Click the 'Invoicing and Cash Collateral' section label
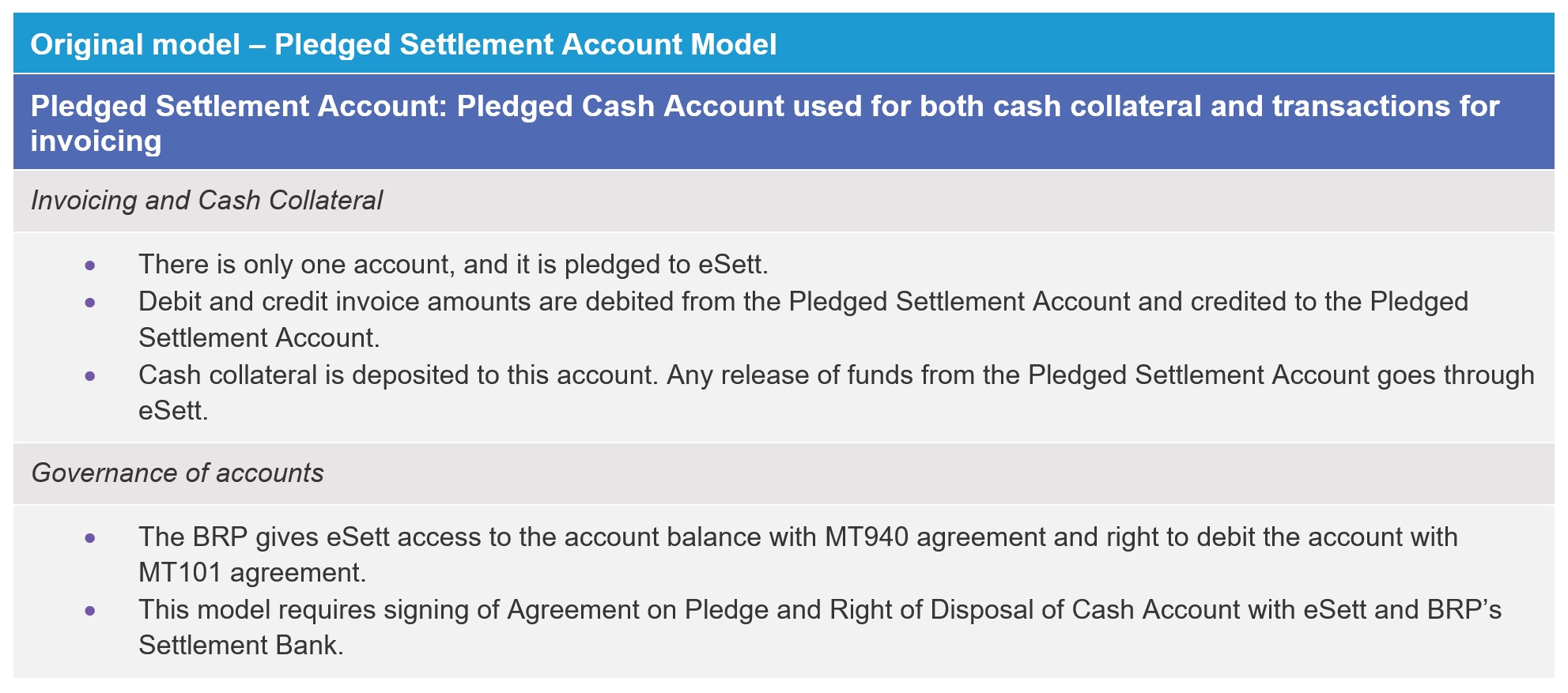Screen dimensions: 1568x693 [206, 201]
